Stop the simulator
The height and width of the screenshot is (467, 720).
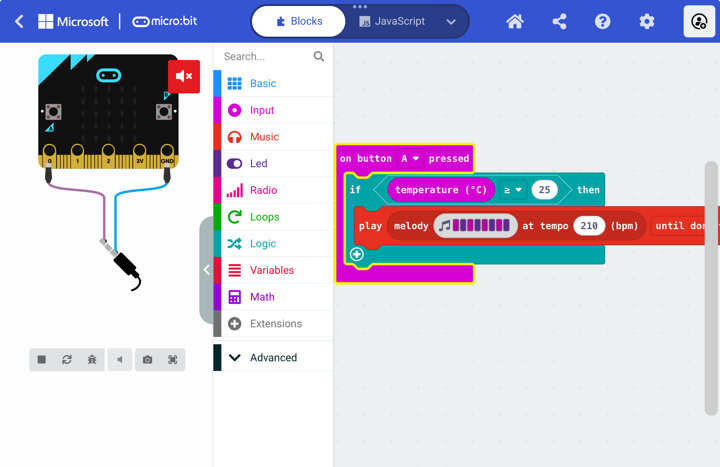pyautogui.click(x=42, y=360)
